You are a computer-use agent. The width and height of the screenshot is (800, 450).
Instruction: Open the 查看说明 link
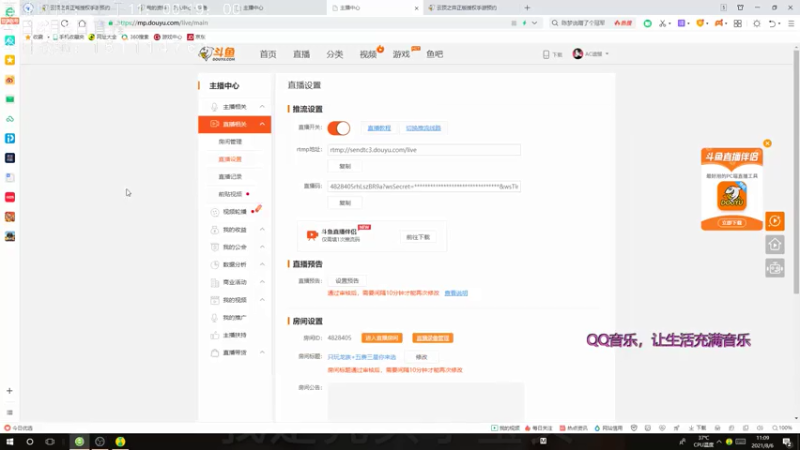[456, 293]
